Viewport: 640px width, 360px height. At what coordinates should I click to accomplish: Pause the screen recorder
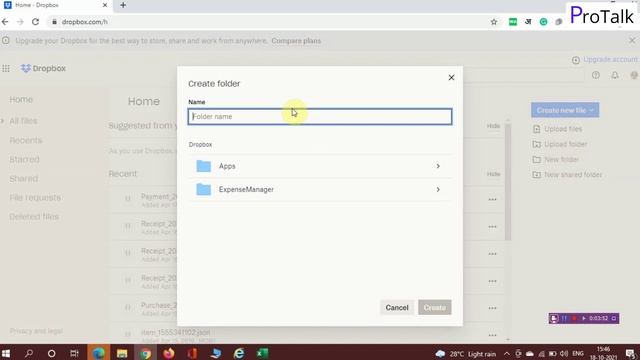tap(564, 318)
